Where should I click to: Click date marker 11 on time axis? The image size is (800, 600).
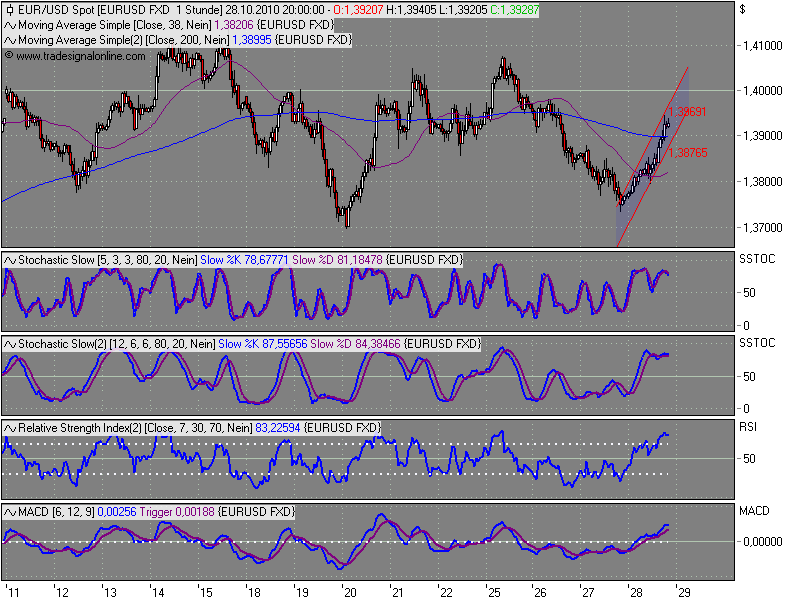tap(13, 593)
